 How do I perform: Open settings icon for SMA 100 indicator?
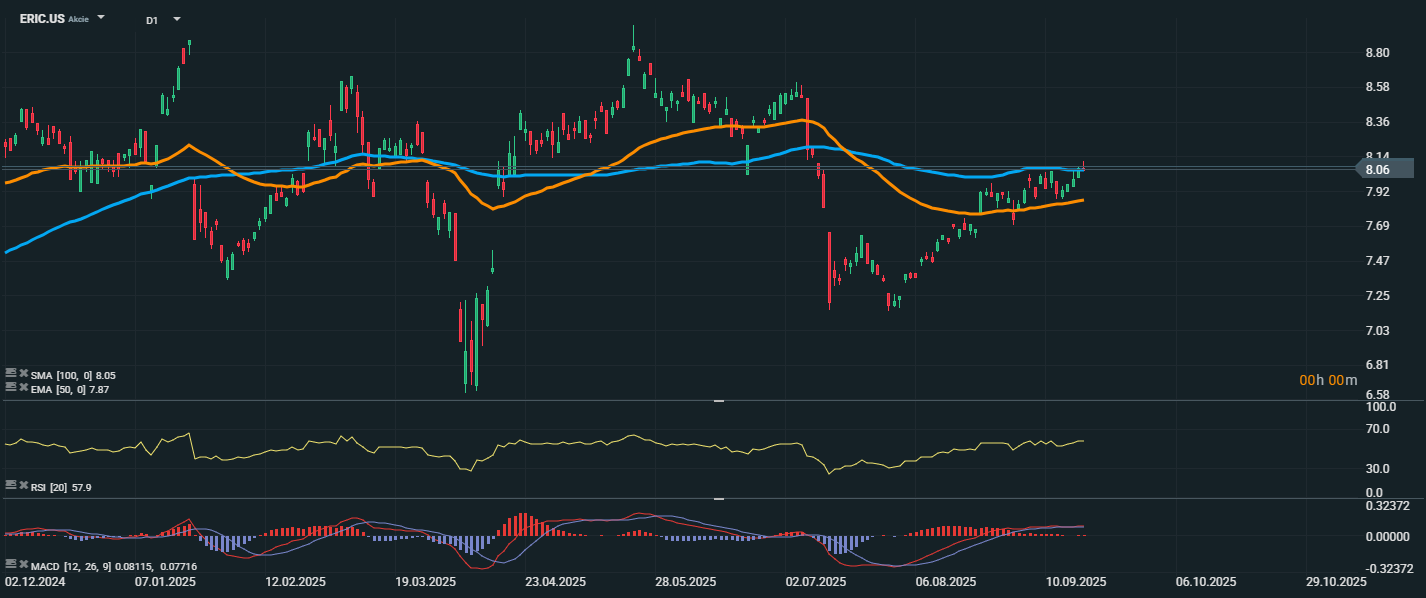pos(10,374)
